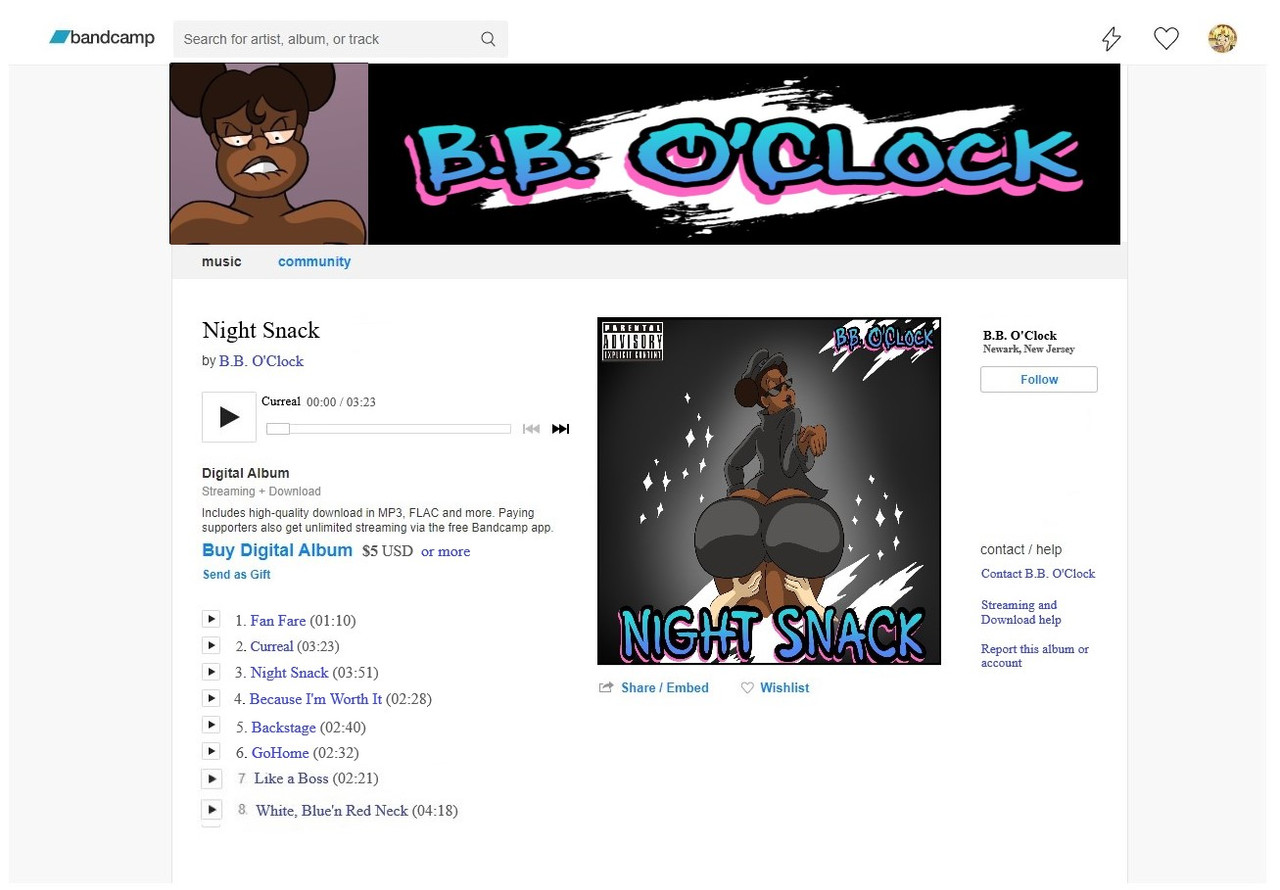This screenshot has height=890, width=1280.
Task: Skip to next track
Action: (560, 429)
